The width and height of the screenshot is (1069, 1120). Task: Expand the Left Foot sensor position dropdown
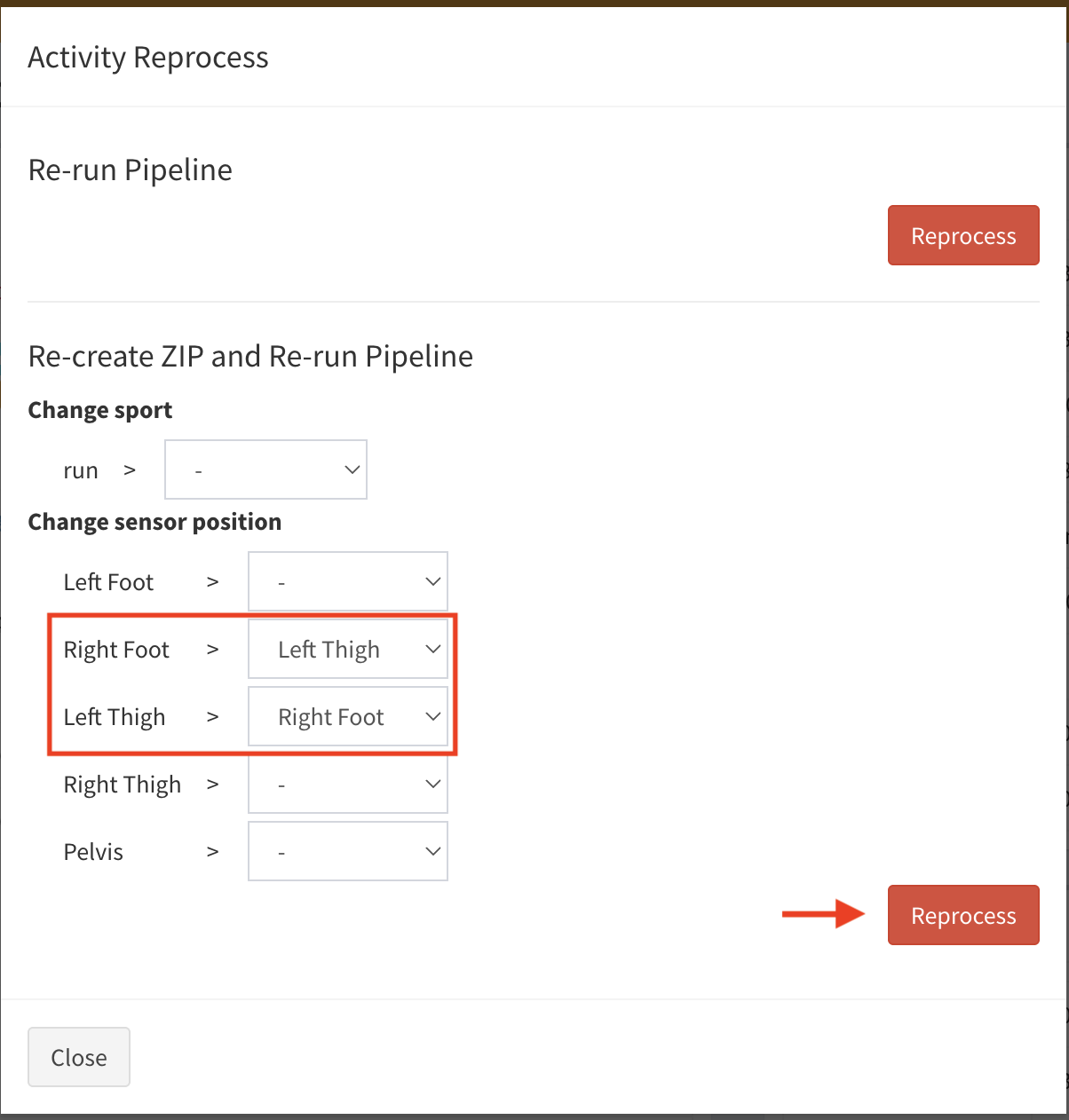[x=347, y=582]
